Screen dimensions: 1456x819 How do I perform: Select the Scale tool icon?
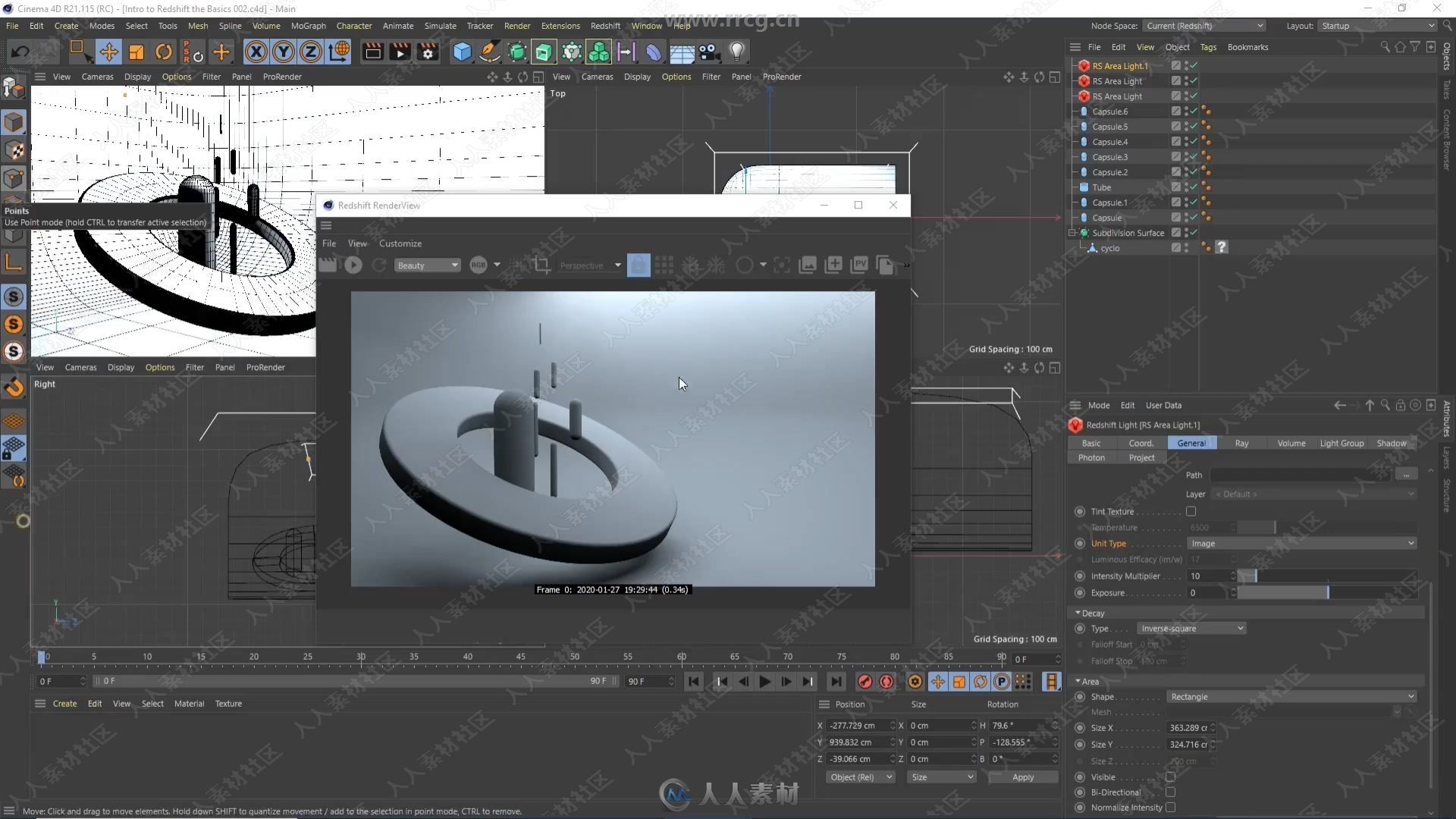point(137,51)
